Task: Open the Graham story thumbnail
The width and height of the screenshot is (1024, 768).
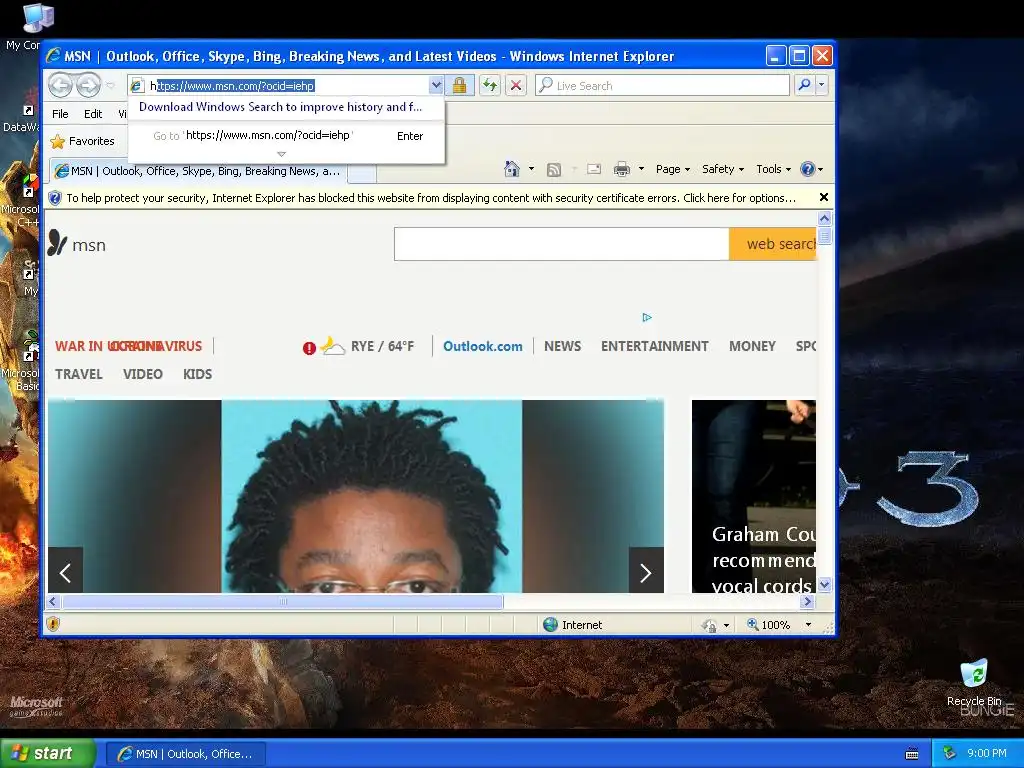Action: coord(754,496)
